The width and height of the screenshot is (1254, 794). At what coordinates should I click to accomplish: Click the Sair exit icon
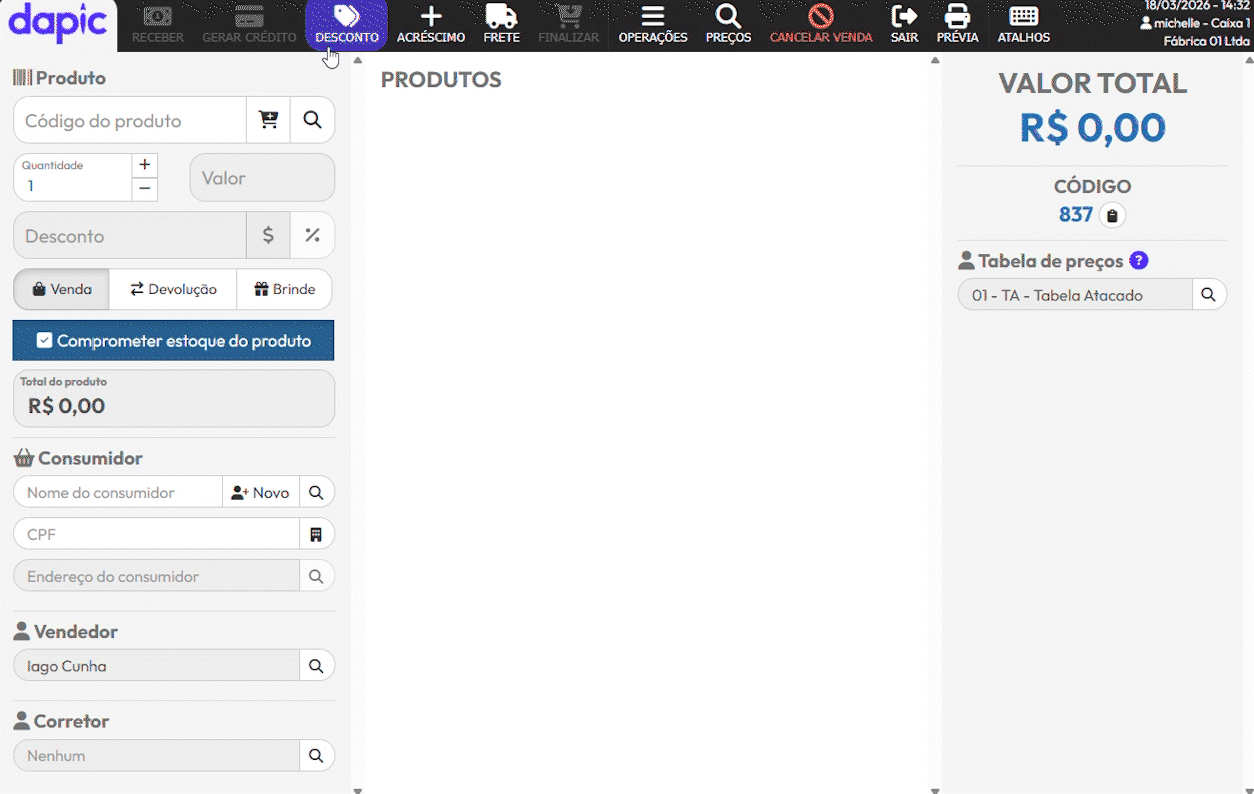[904, 17]
